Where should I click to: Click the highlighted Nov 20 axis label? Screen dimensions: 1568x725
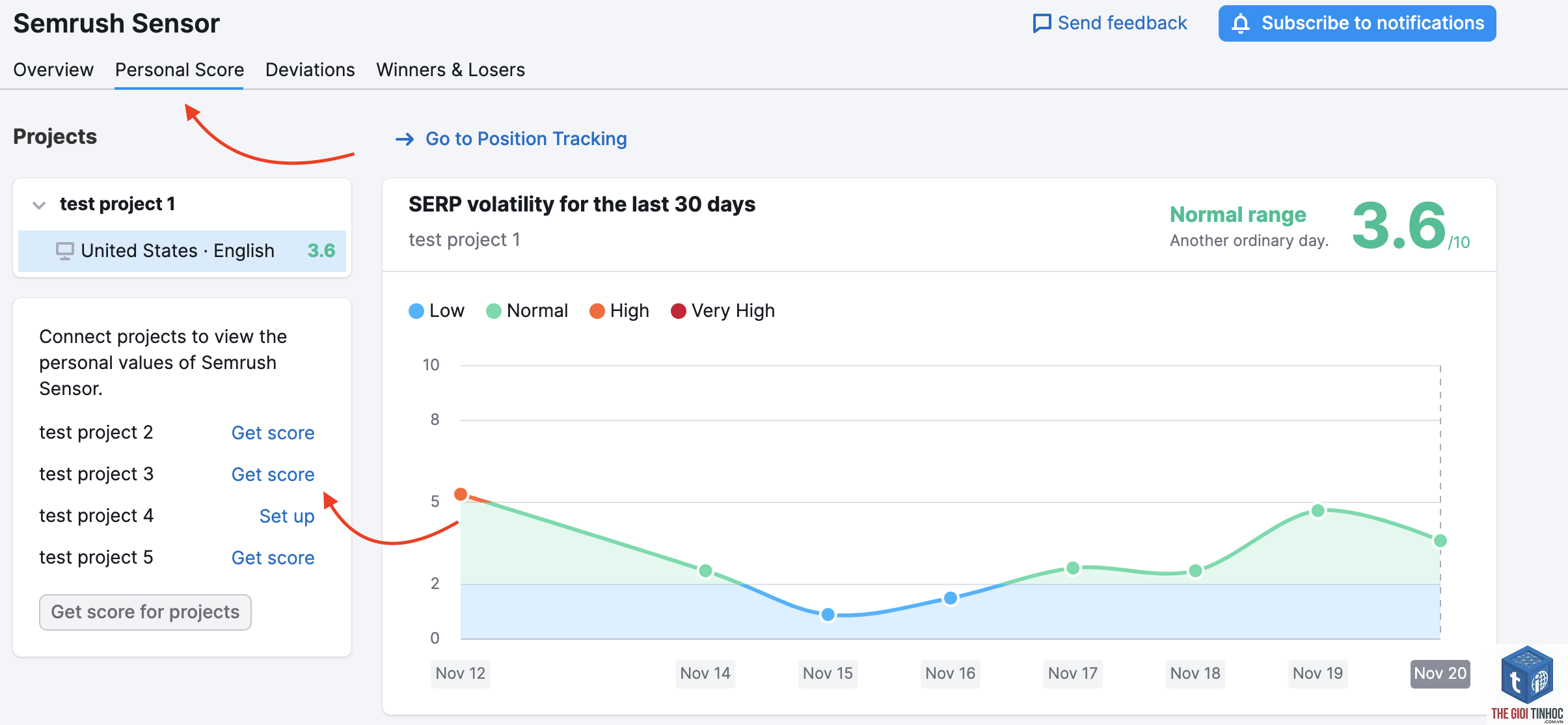1440,674
